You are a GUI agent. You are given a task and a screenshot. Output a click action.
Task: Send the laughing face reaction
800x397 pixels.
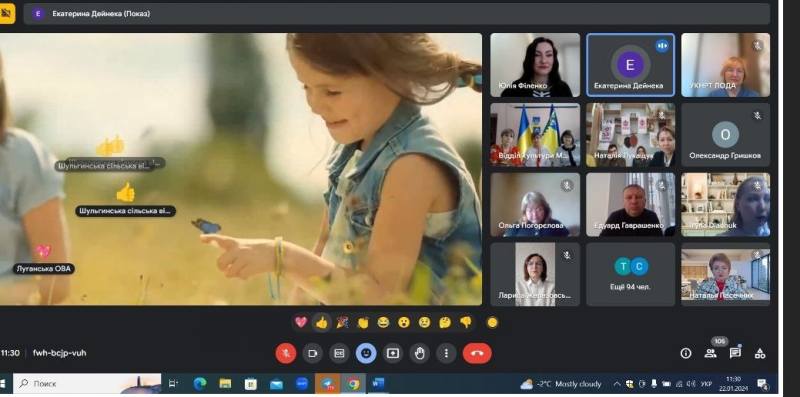pos(383,322)
